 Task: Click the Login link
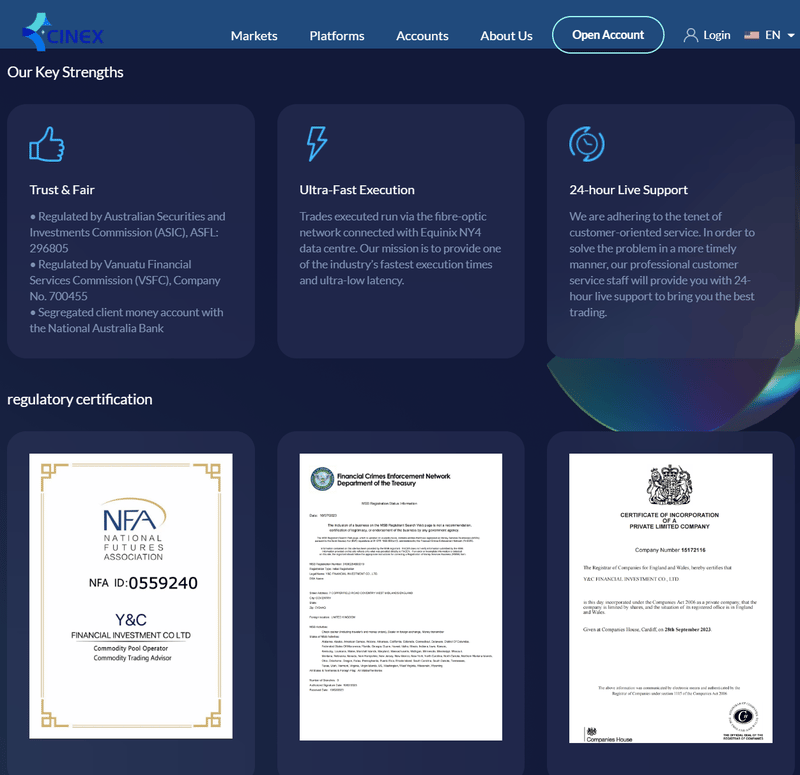click(x=716, y=35)
